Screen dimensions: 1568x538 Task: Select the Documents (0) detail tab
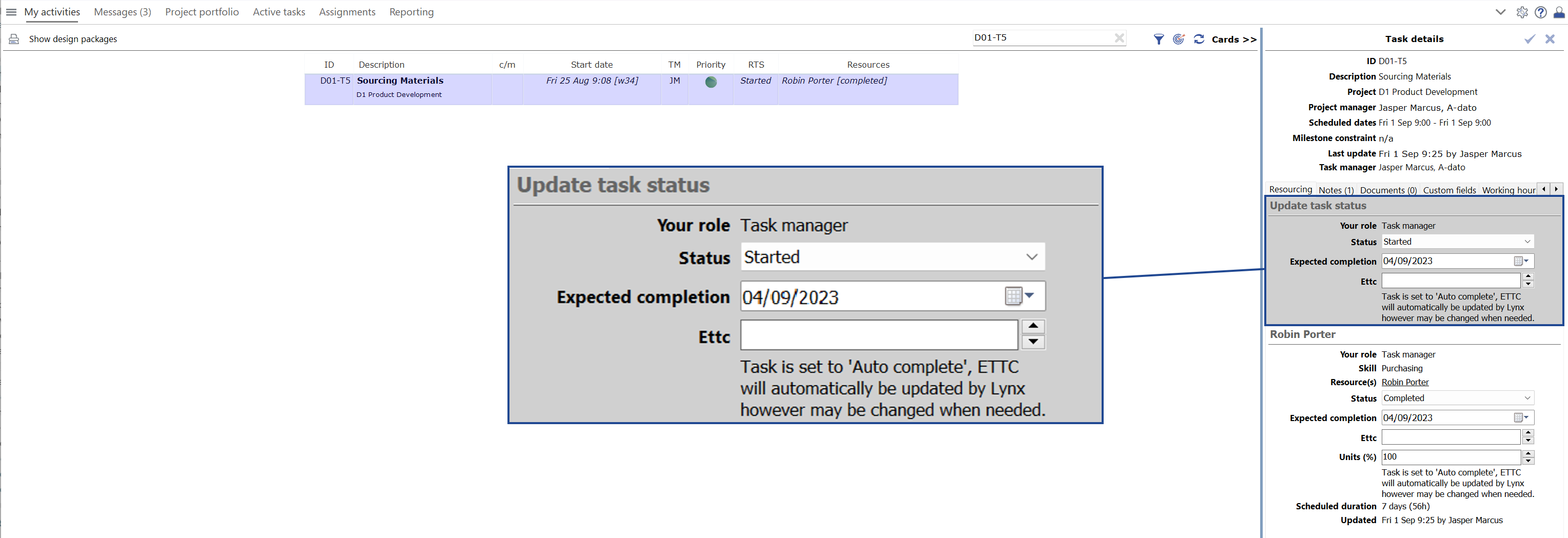point(1388,190)
